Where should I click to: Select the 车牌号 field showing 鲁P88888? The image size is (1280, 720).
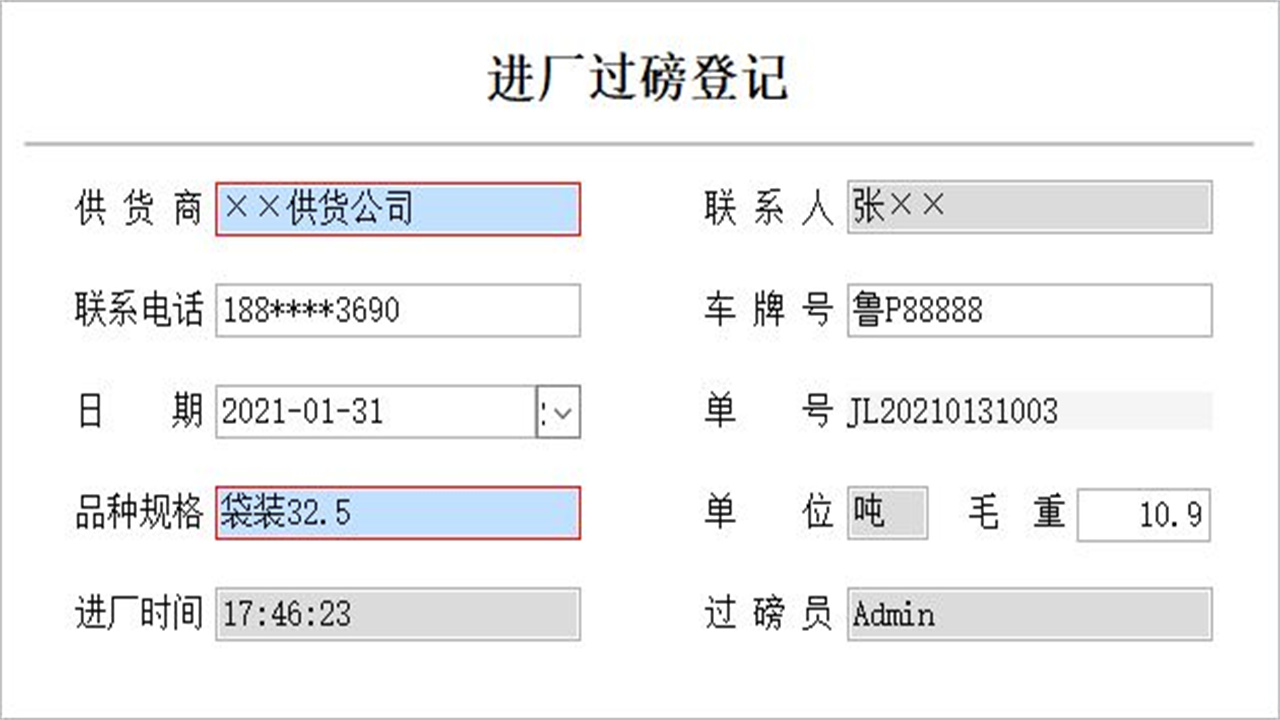pyautogui.click(x=1028, y=311)
